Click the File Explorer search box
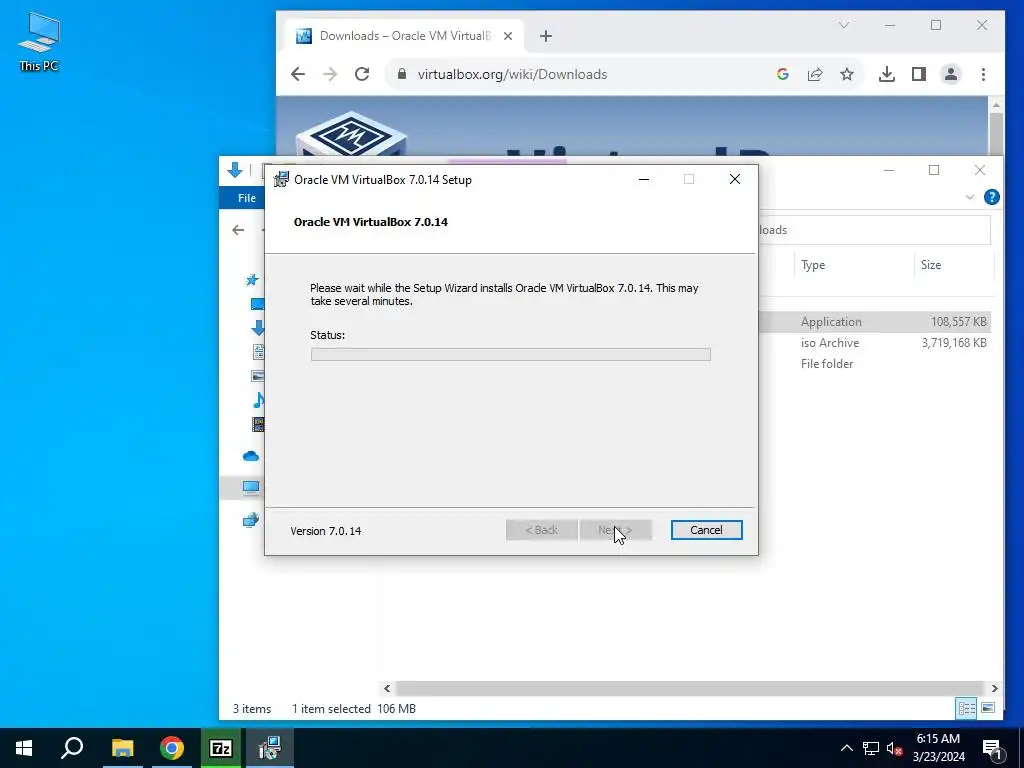 click(874, 230)
